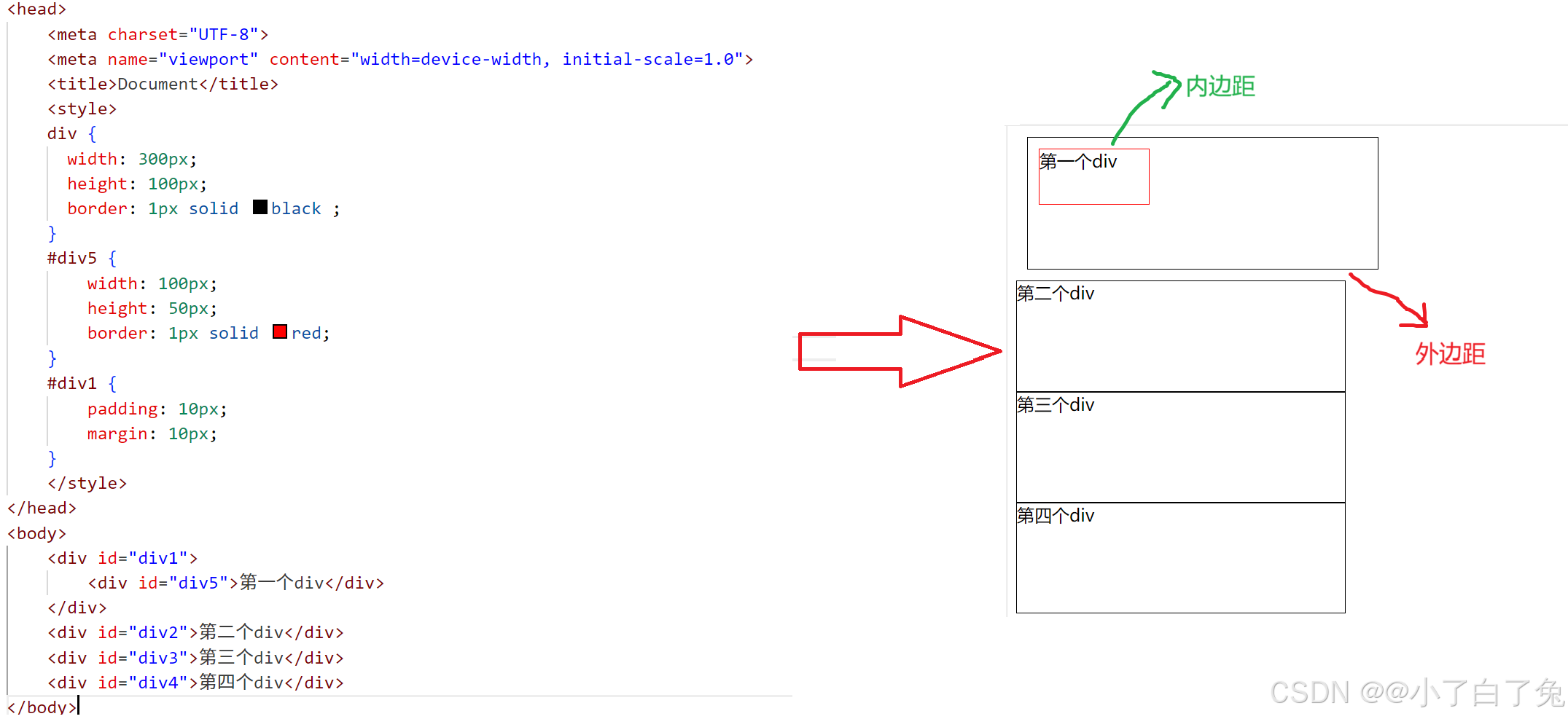Click the word 'black' in the border rule
The height and width of the screenshot is (719, 1568).
point(296,208)
